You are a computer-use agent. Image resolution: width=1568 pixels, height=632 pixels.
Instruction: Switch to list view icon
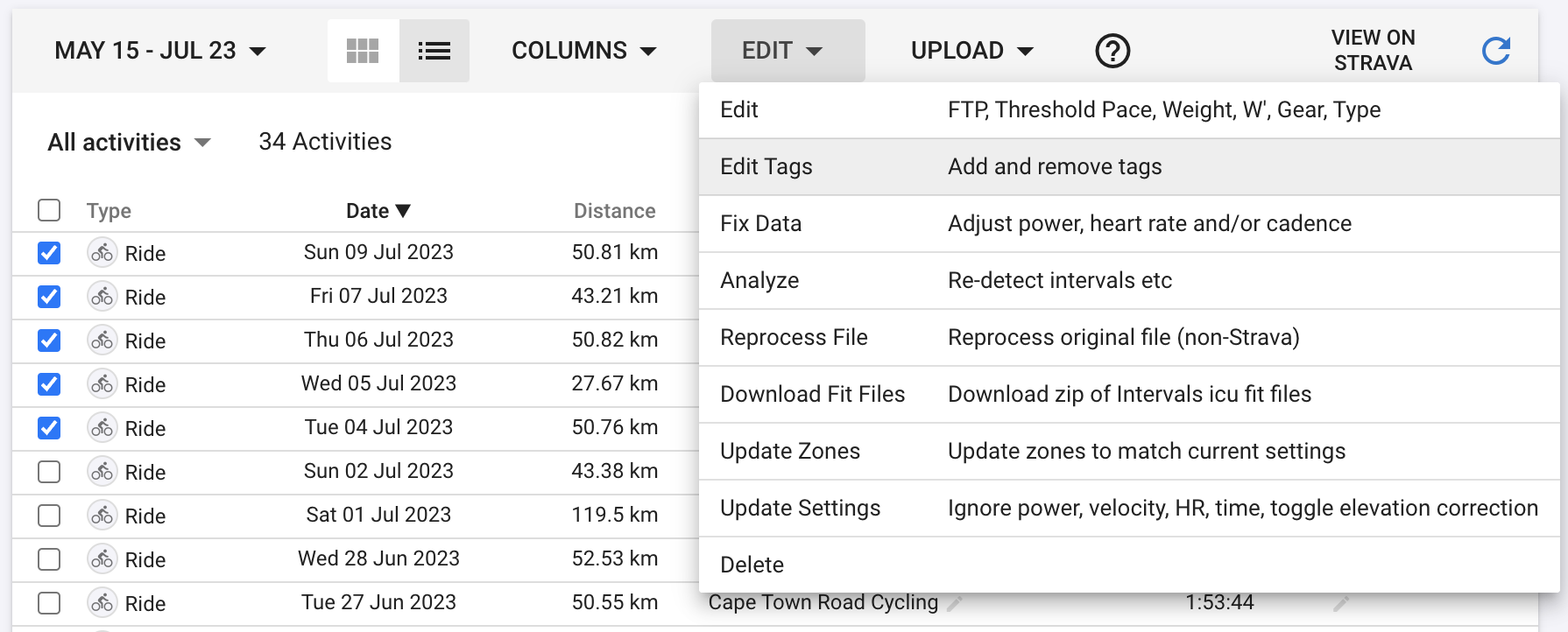click(434, 51)
